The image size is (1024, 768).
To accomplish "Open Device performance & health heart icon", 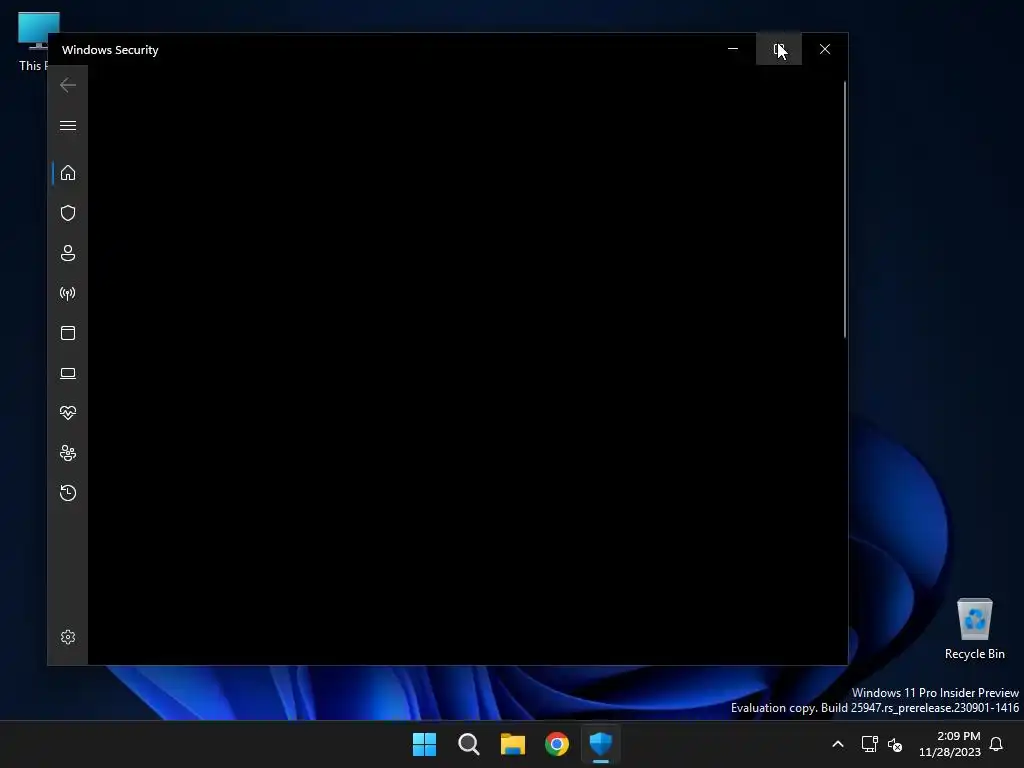I will click(68, 413).
